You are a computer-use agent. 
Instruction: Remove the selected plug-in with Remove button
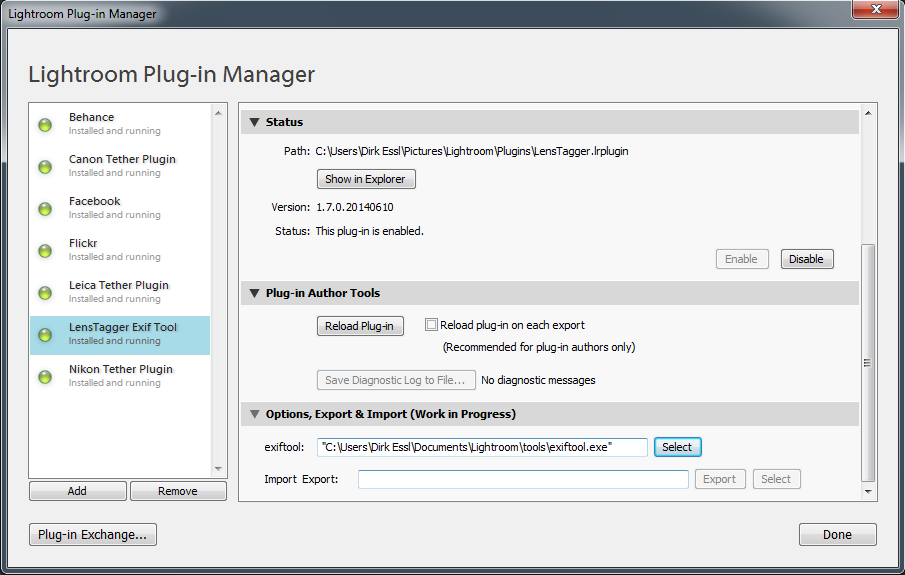tap(178, 491)
